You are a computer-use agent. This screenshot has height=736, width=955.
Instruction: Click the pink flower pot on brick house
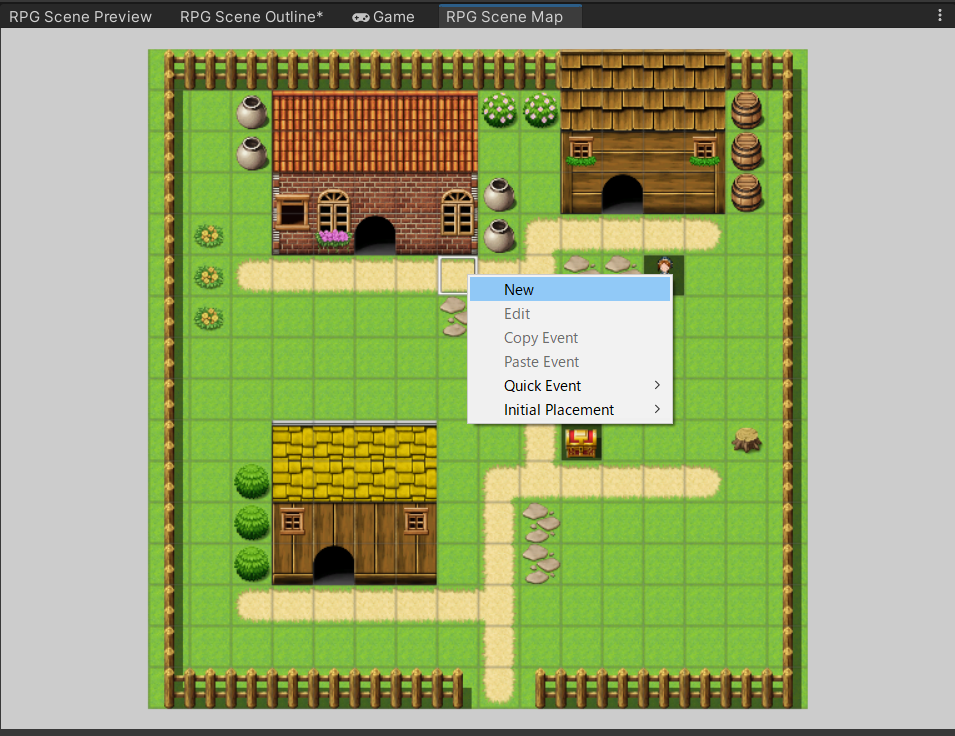coord(334,238)
